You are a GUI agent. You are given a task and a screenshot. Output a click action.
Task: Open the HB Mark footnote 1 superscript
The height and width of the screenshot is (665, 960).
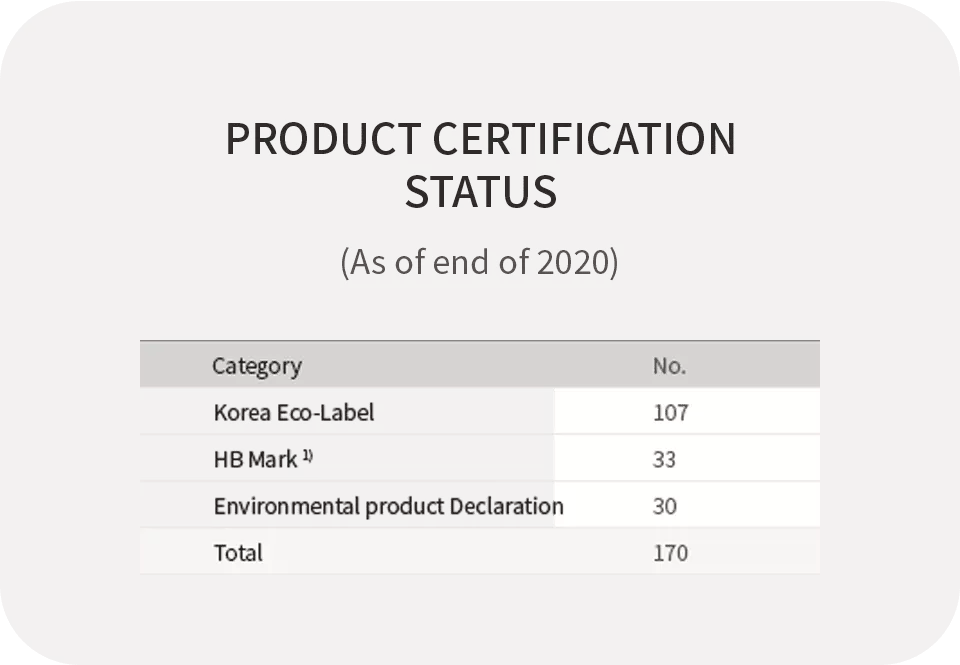[x=307, y=456]
